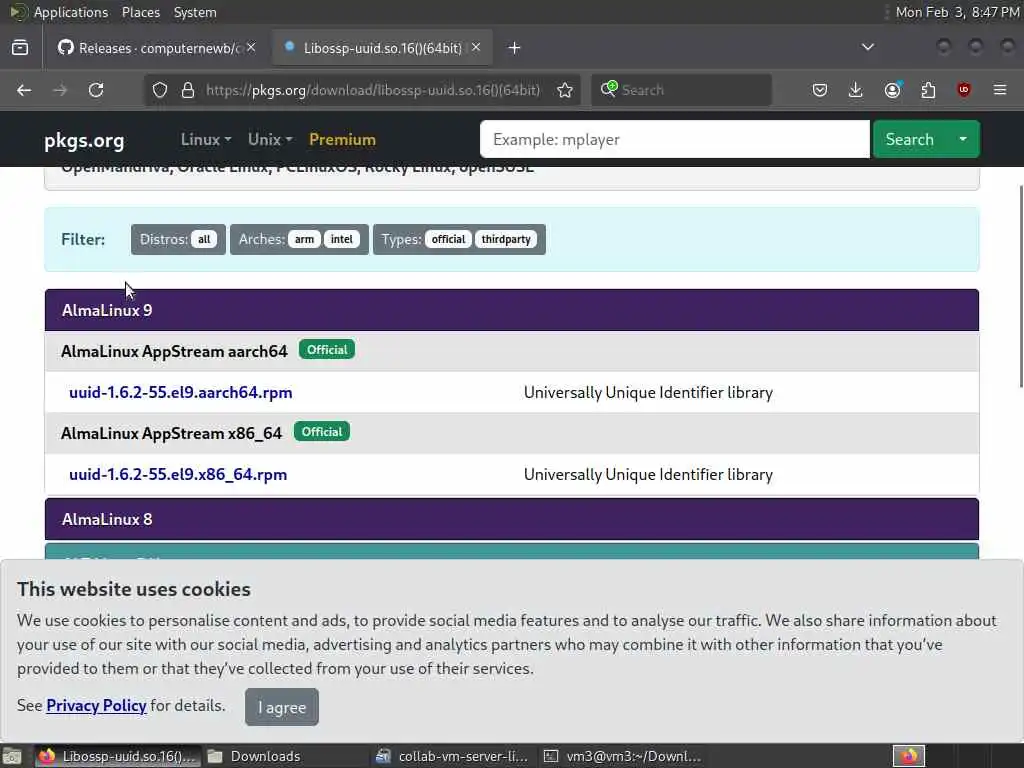Switch to the Releases computernewb tab
Image resolution: width=1024 pixels, height=768 pixels.
coord(157,48)
